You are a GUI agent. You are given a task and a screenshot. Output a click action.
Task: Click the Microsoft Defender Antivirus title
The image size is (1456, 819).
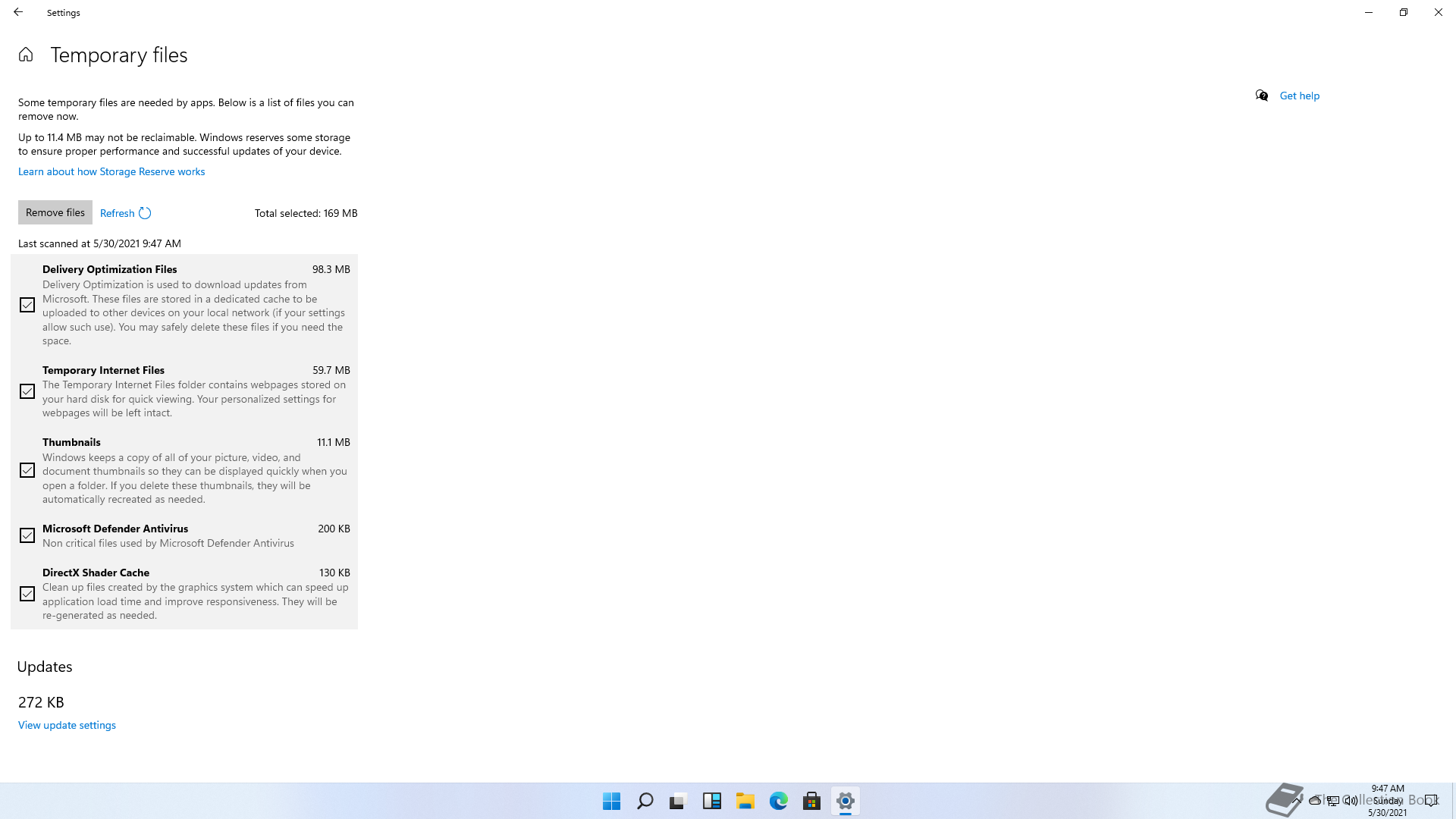[115, 529]
